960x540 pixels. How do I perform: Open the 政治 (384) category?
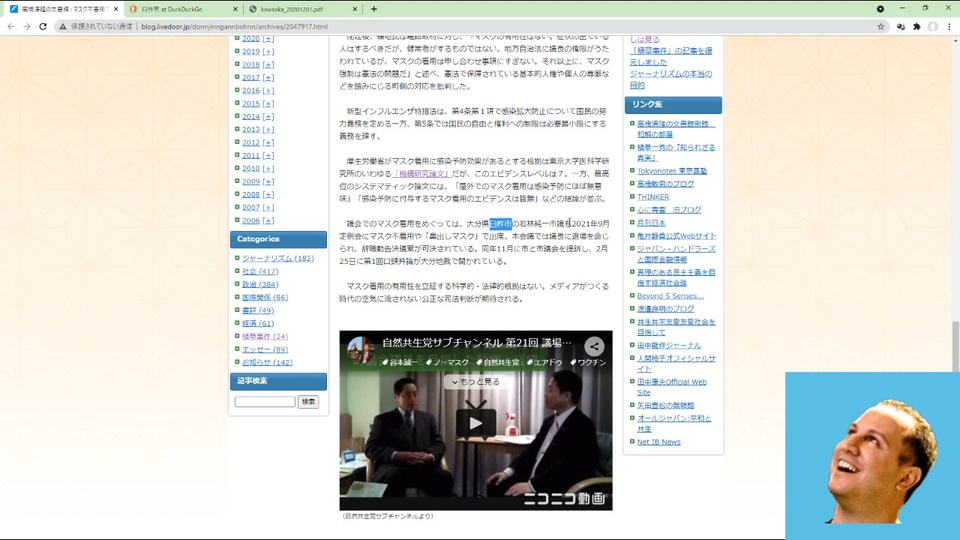coord(260,284)
